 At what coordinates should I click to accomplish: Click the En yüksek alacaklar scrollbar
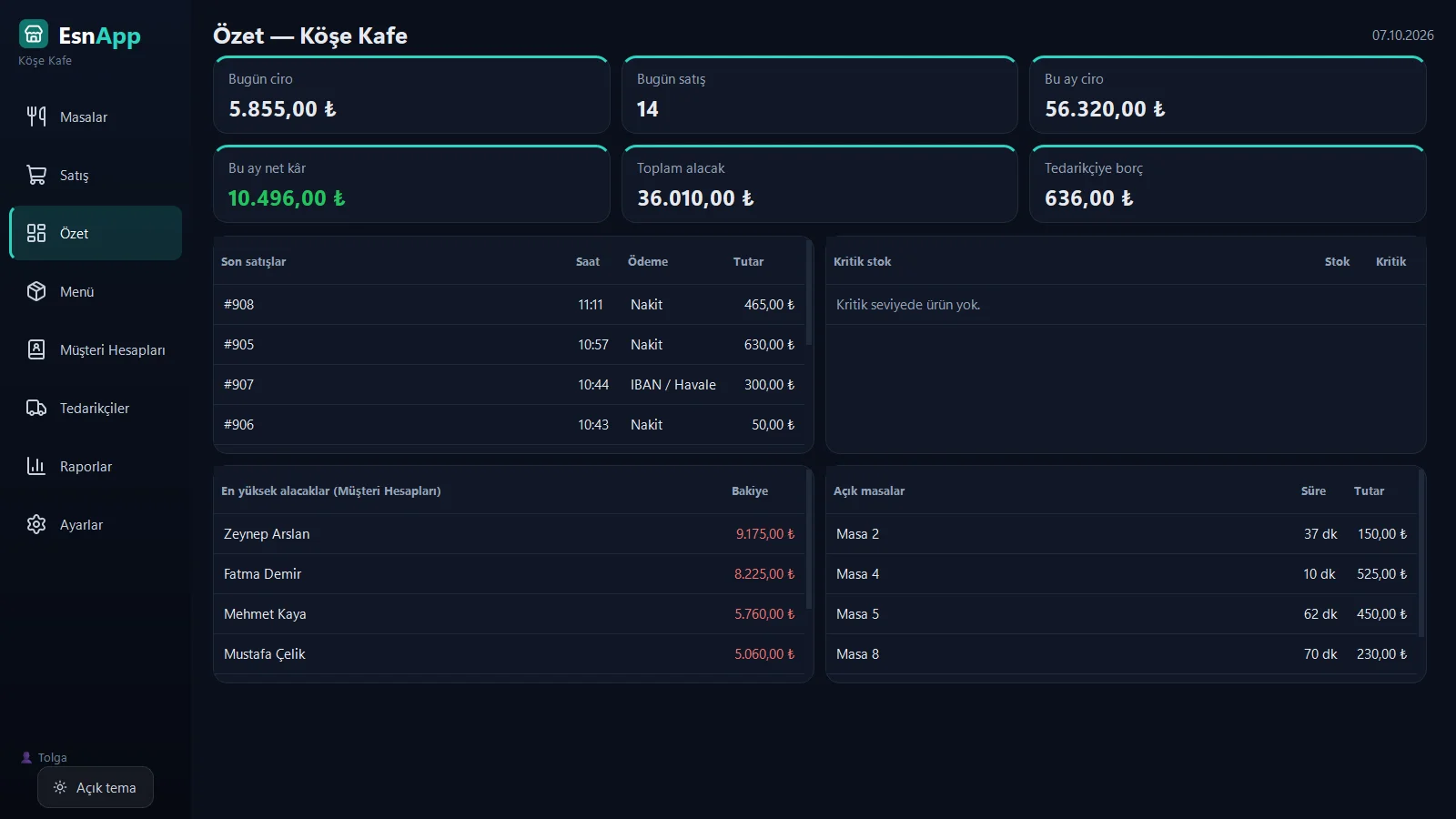pos(809,539)
